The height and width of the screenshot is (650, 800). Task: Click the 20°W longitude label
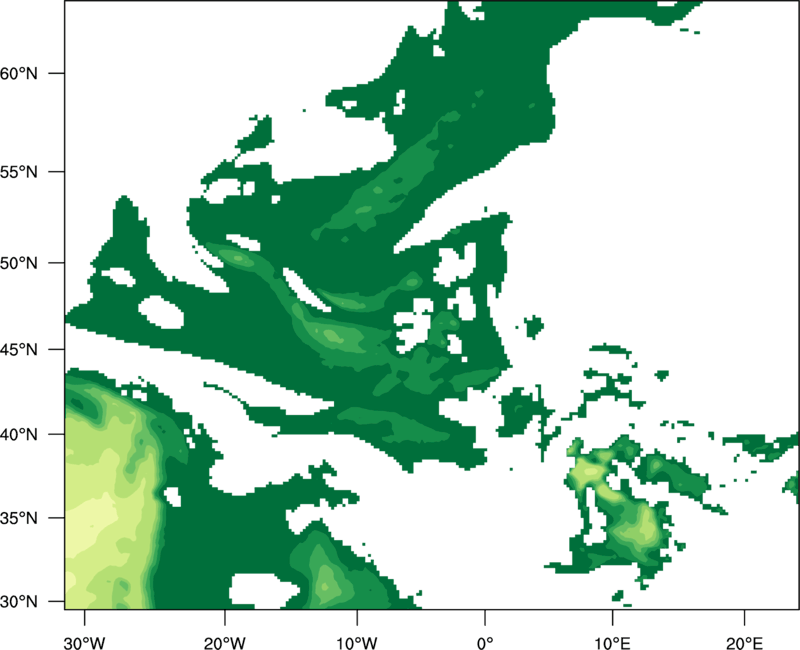point(225,643)
